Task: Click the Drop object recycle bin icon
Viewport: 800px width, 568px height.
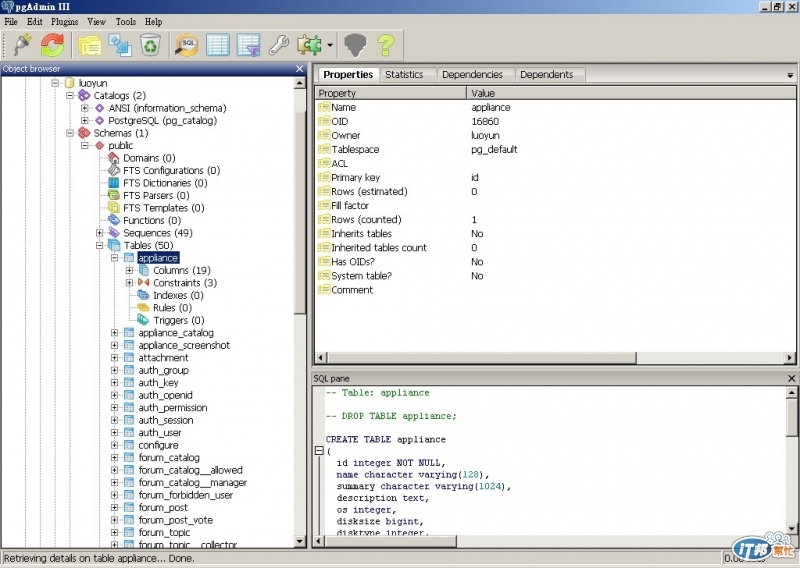Action: click(150, 45)
